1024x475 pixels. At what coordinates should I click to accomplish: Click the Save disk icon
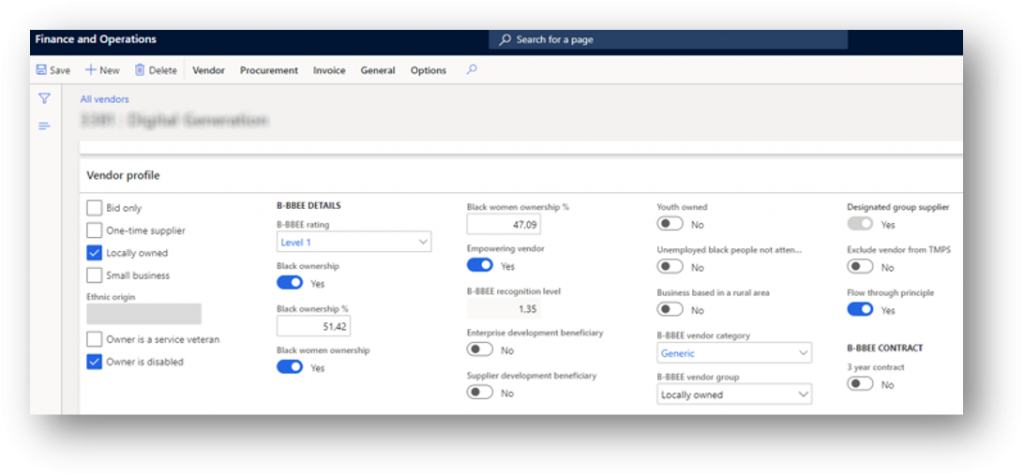pyautogui.click(x=41, y=71)
